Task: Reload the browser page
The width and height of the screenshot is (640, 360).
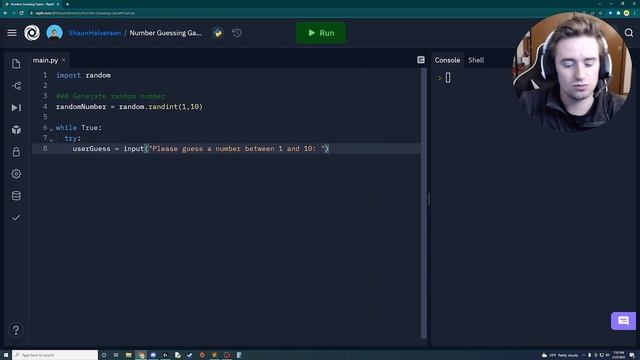Action: [x=22, y=13]
